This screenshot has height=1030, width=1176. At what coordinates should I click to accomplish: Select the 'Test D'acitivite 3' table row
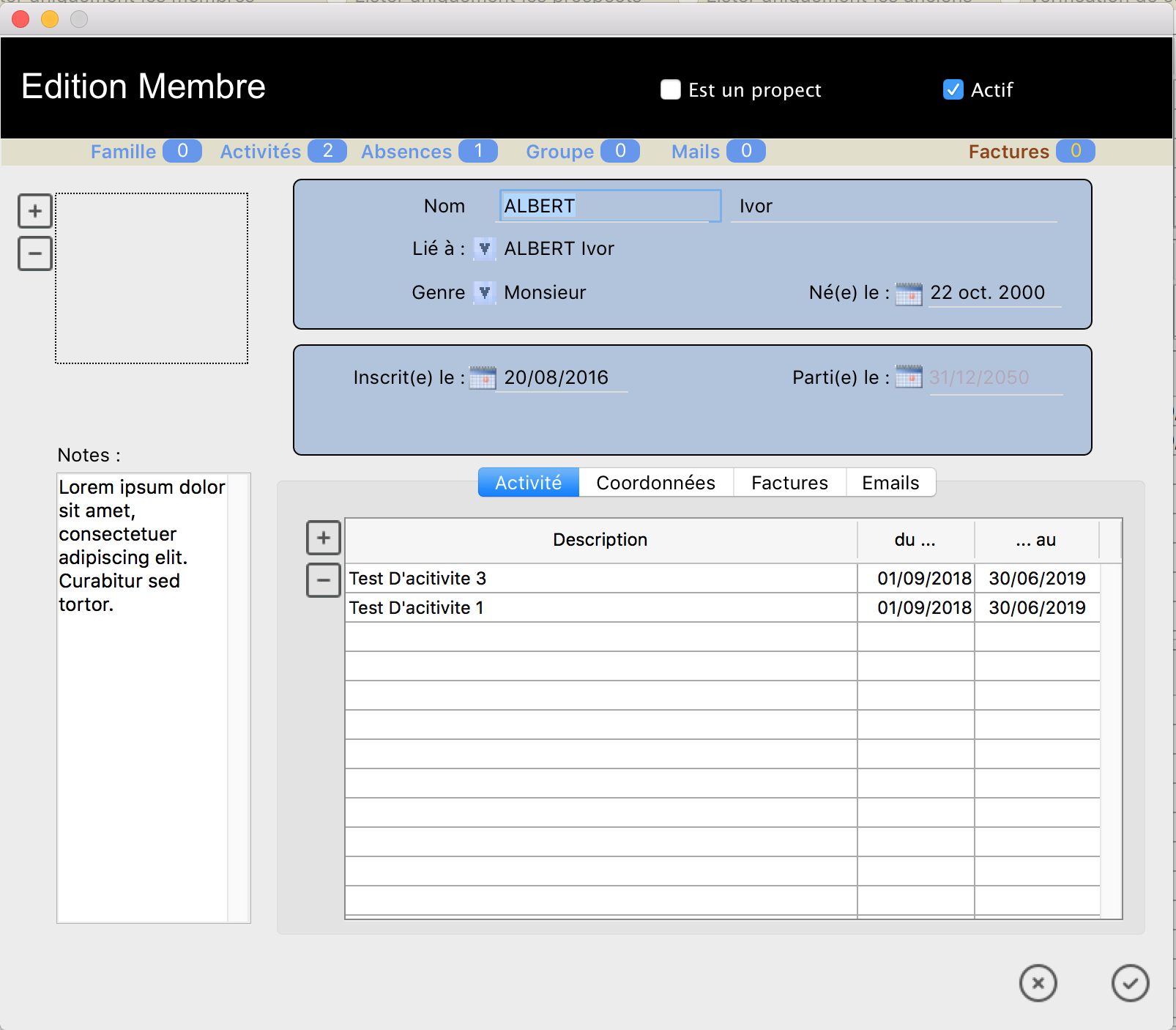coord(600,579)
